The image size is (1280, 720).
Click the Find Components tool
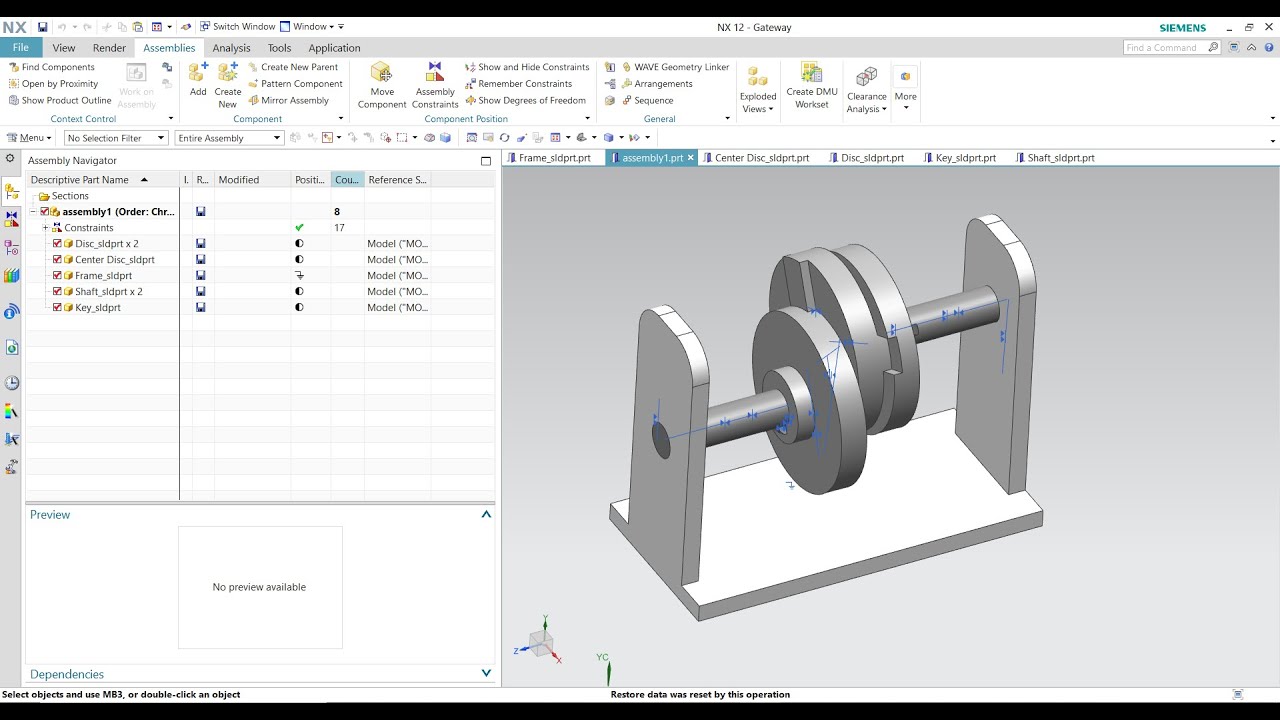[x=51, y=67]
